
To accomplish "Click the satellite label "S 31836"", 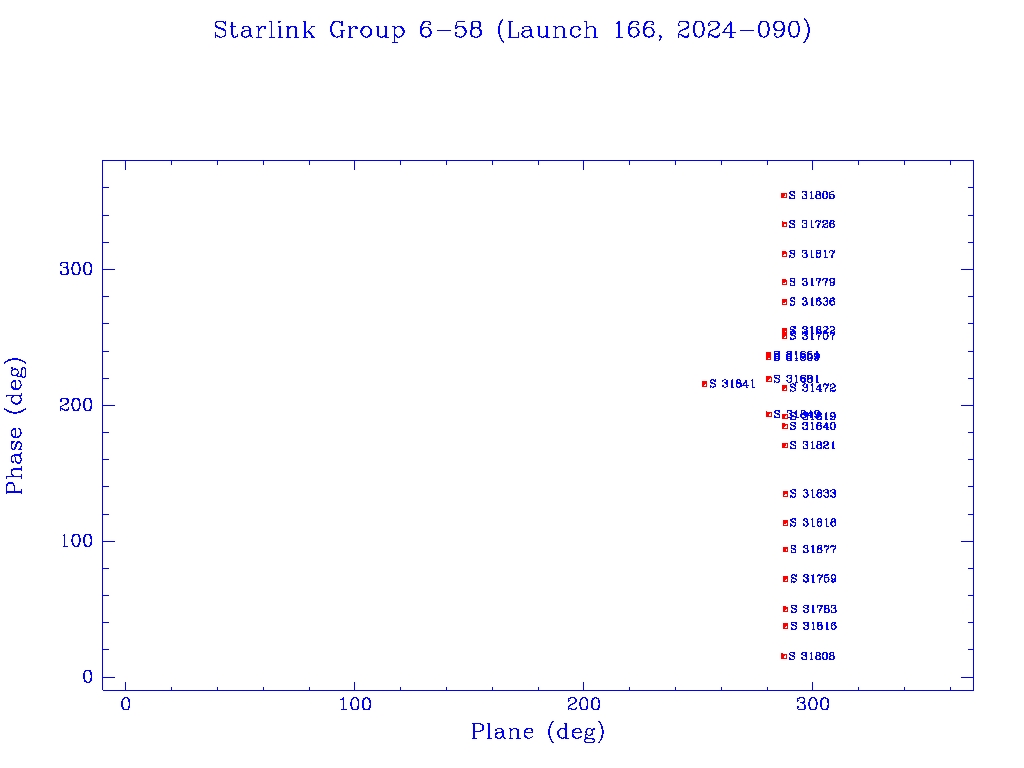I will pyautogui.click(x=812, y=302).
